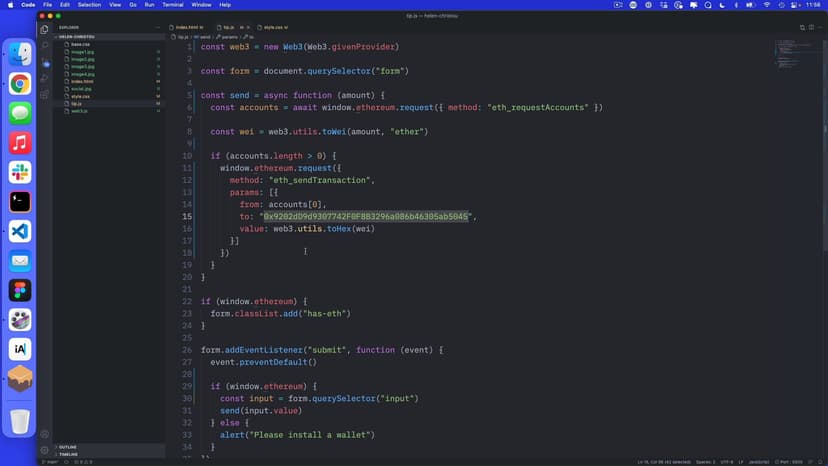
Task: Expand the Timeline section
Action: (x=68, y=454)
